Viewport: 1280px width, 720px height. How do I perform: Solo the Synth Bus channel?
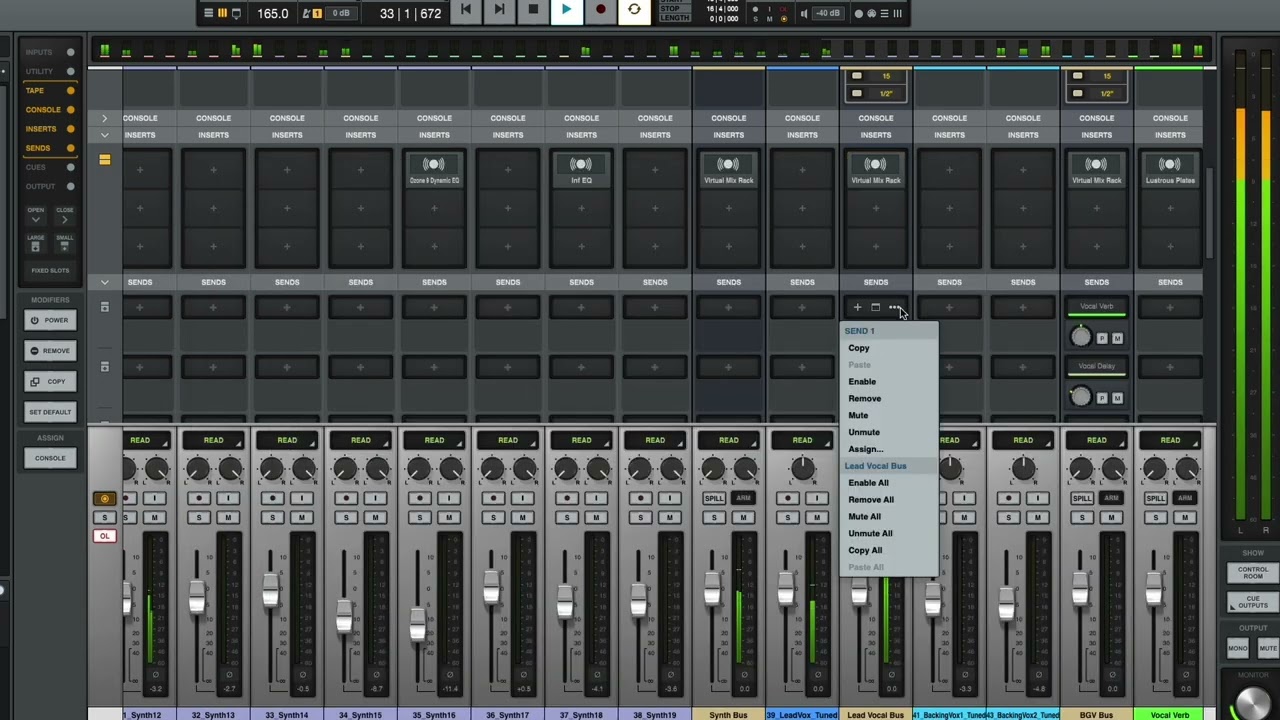point(713,517)
